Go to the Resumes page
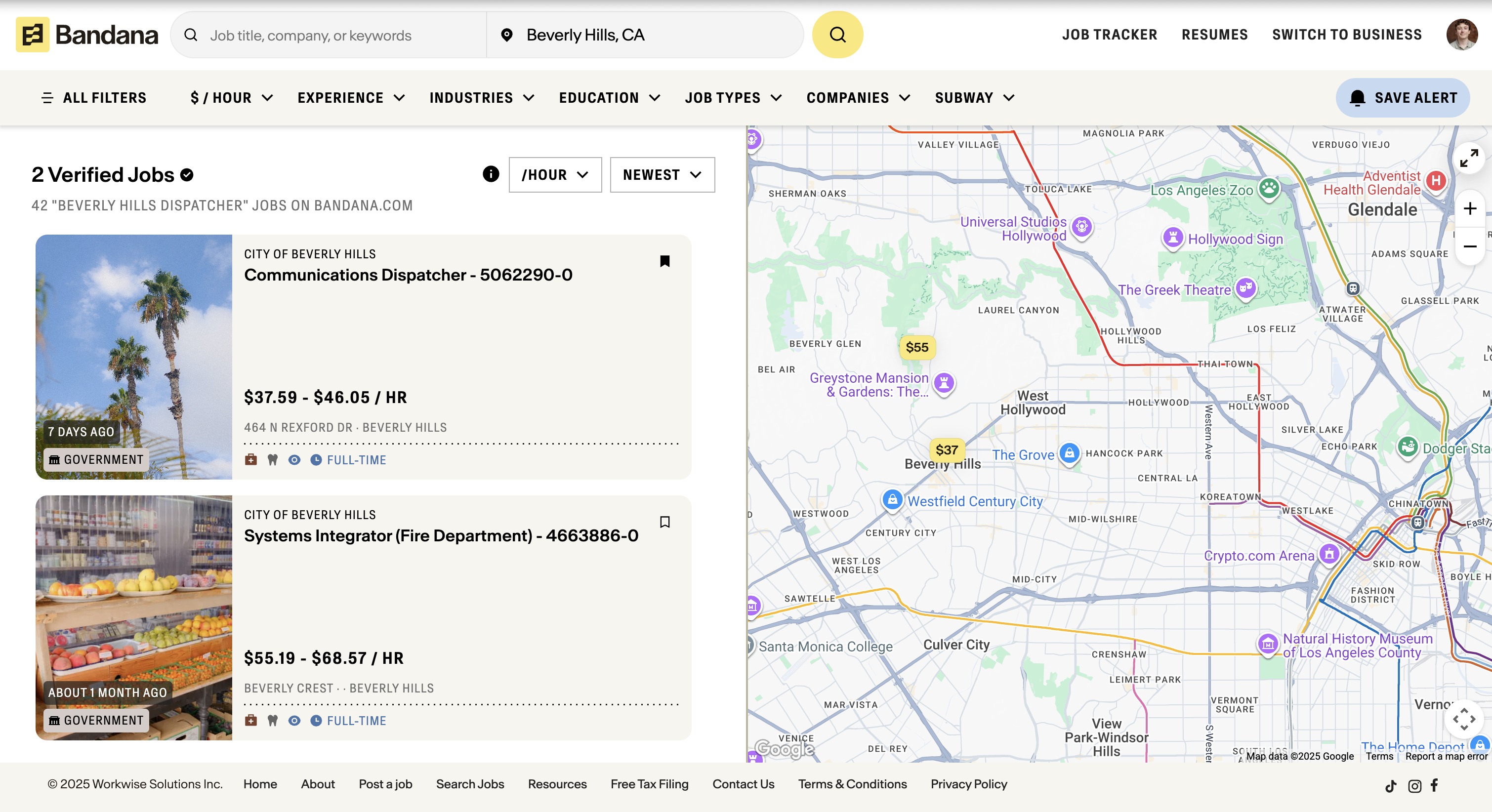This screenshot has width=1492, height=812. pyautogui.click(x=1214, y=35)
